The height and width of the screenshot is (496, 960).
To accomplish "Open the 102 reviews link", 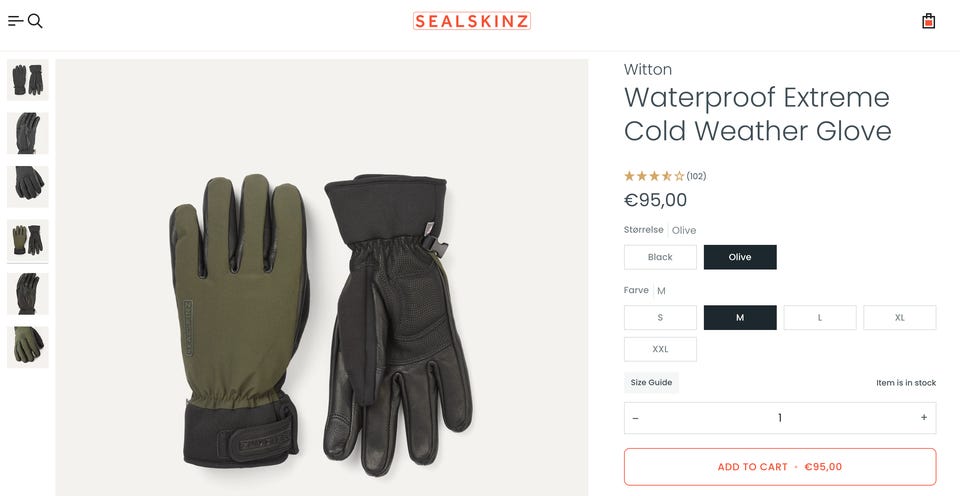I will click(696, 176).
